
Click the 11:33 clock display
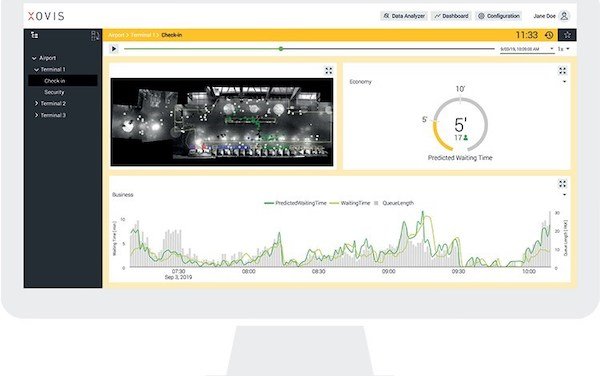[527, 35]
